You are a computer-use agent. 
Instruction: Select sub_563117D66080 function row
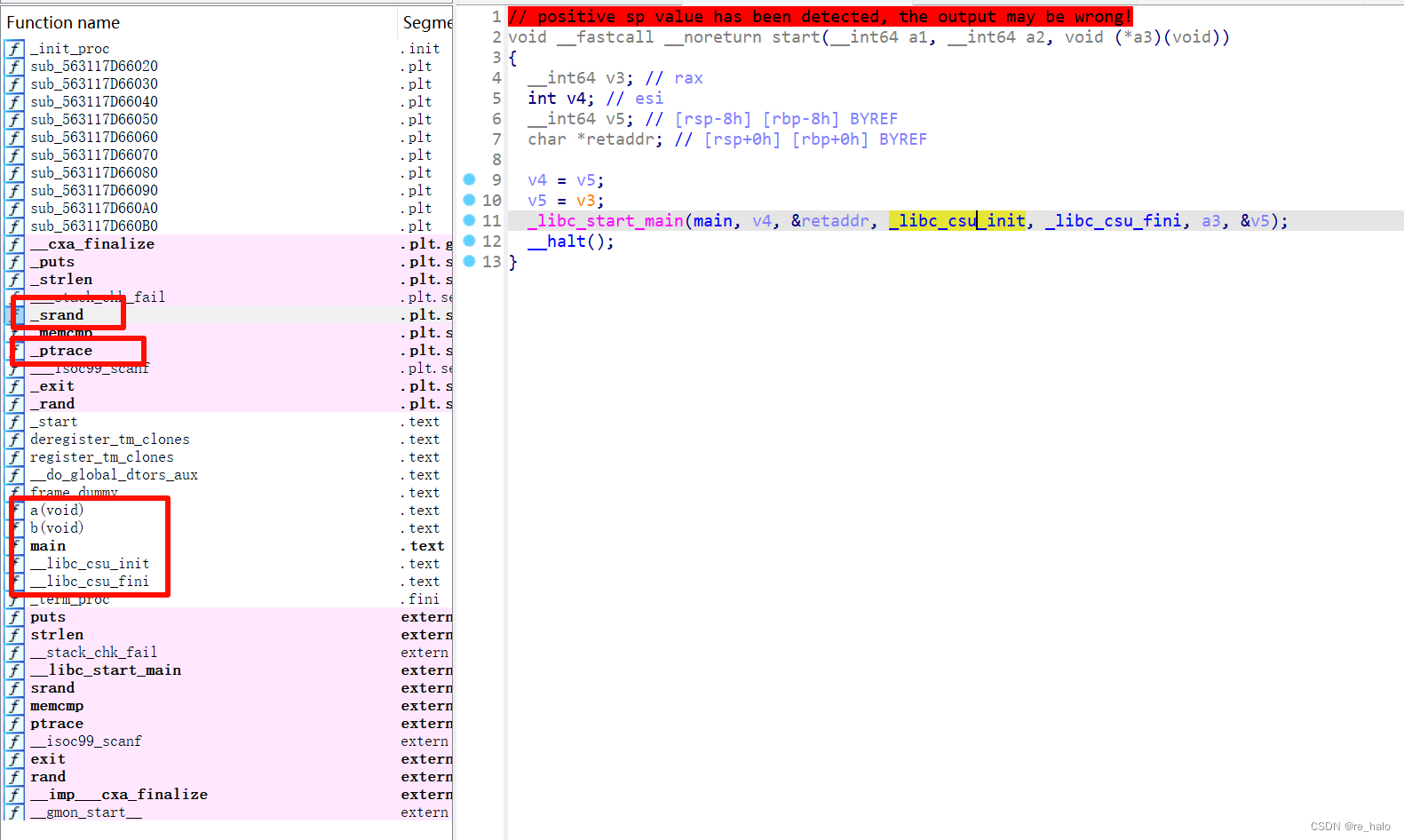(x=226, y=173)
